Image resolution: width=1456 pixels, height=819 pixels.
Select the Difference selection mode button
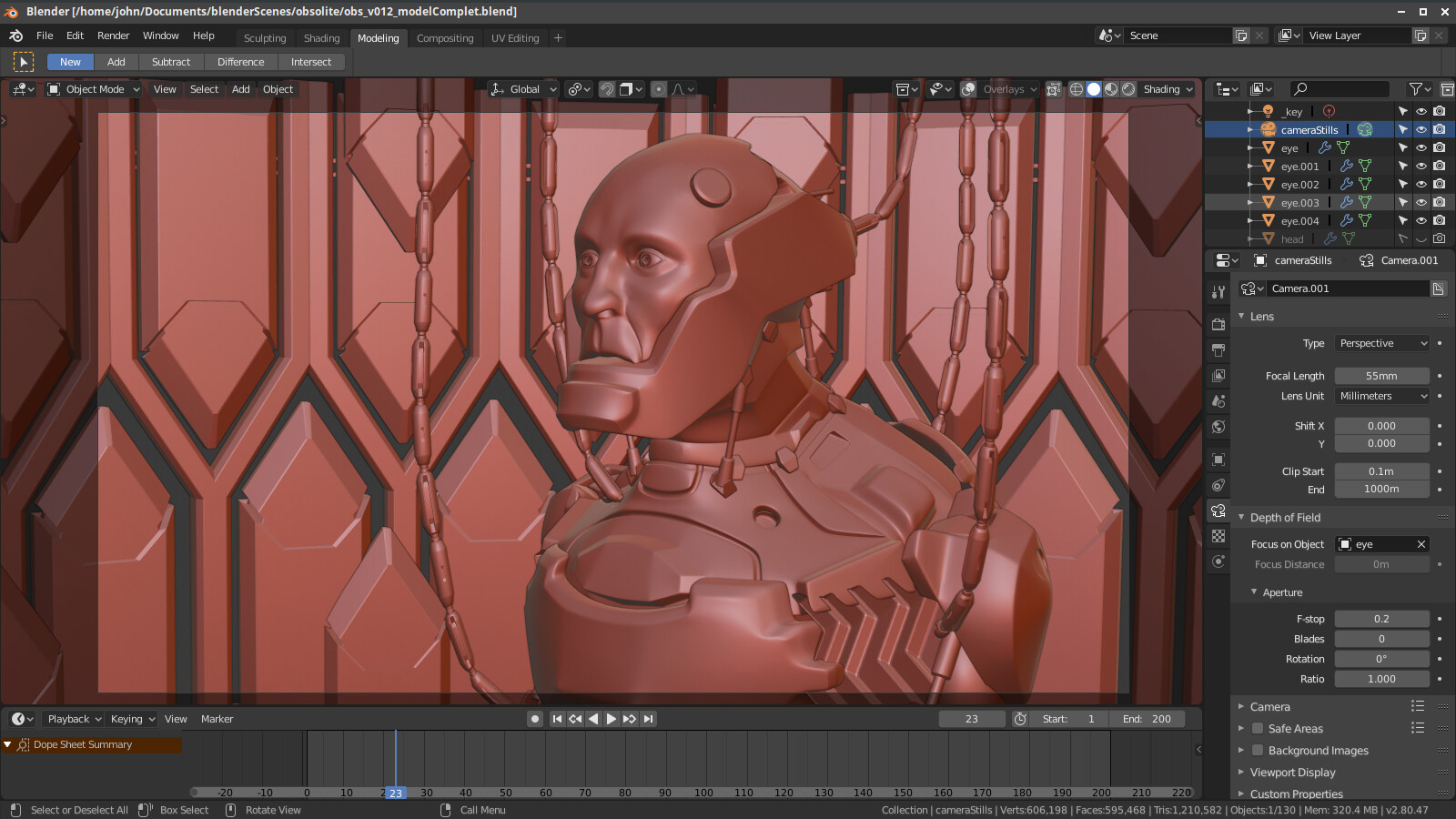[241, 62]
